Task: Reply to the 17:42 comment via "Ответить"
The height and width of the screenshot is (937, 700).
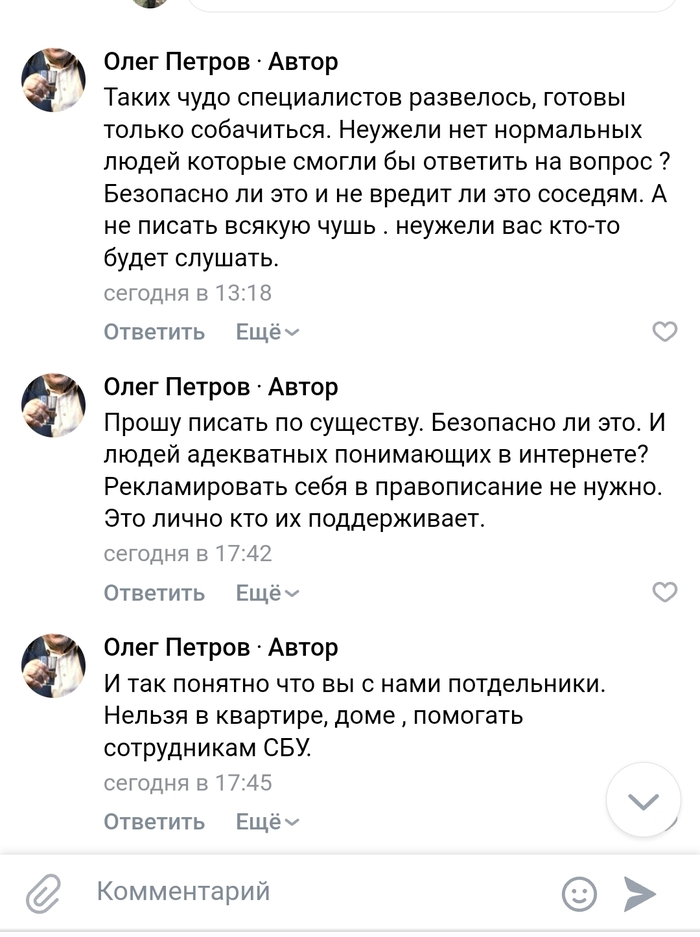Action: click(x=154, y=593)
